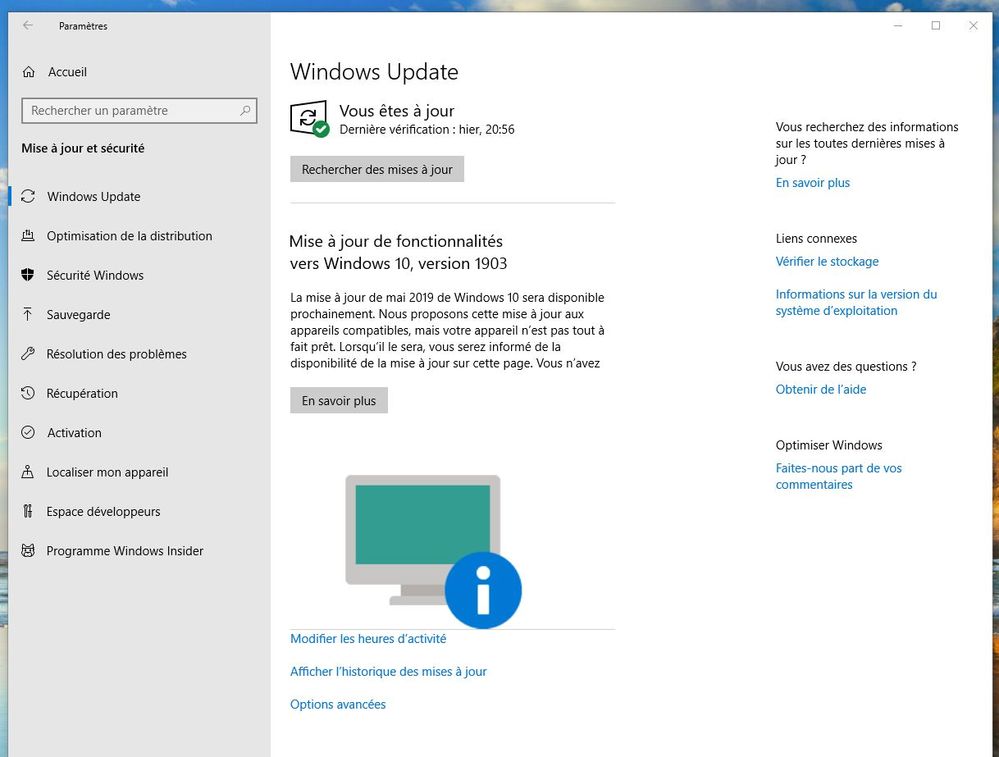Click the Accueil home icon
The image size is (999, 757).
pyautogui.click(x=28, y=72)
